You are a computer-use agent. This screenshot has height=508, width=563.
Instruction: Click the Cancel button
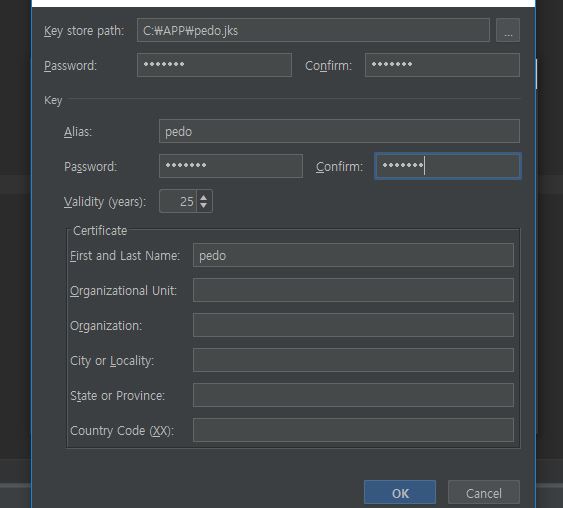click(483, 493)
